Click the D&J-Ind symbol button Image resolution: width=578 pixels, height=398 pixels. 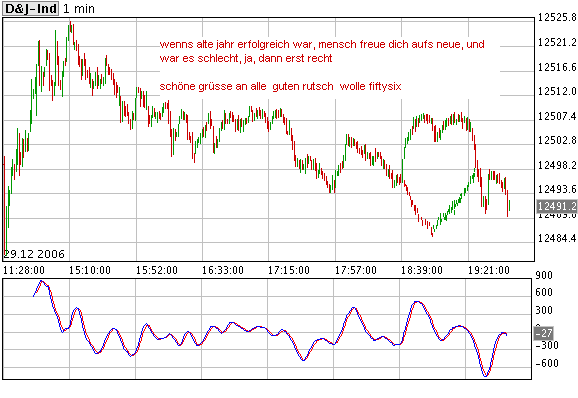(x=31, y=8)
